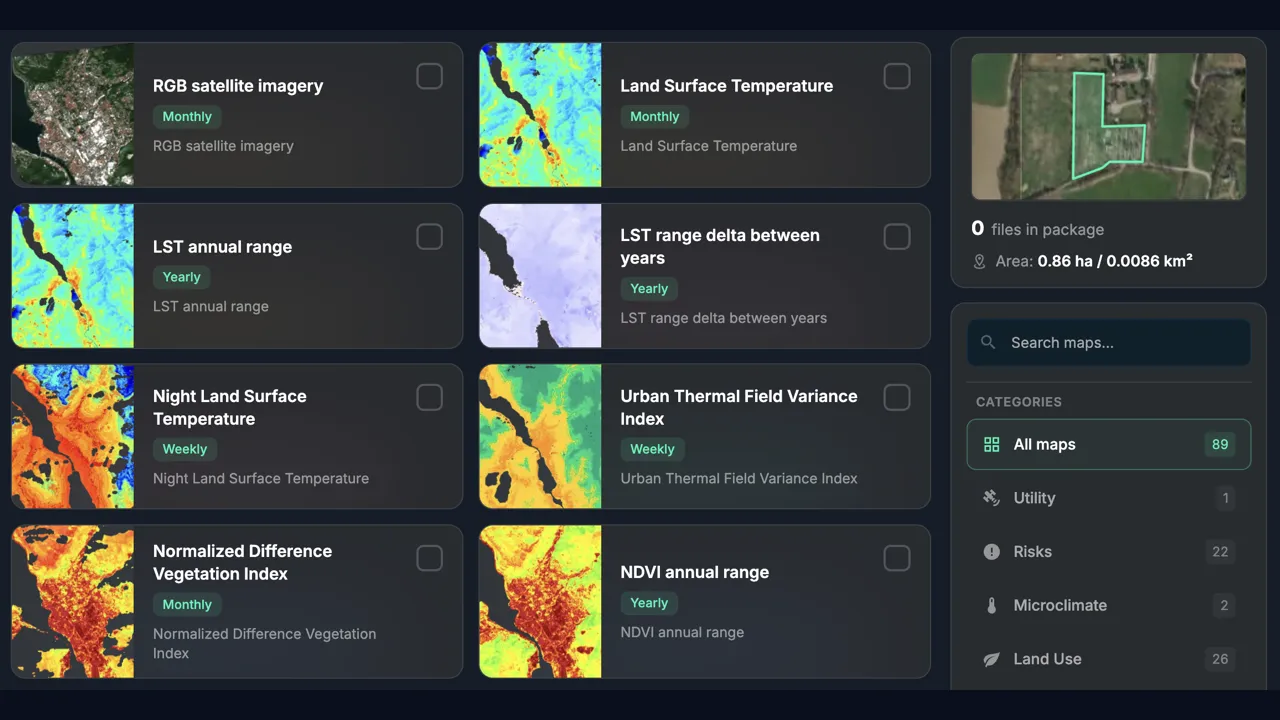This screenshot has width=1280, height=720.
Task: Click the leaf icon beside Land Use
Action: [x=991, y=659]
